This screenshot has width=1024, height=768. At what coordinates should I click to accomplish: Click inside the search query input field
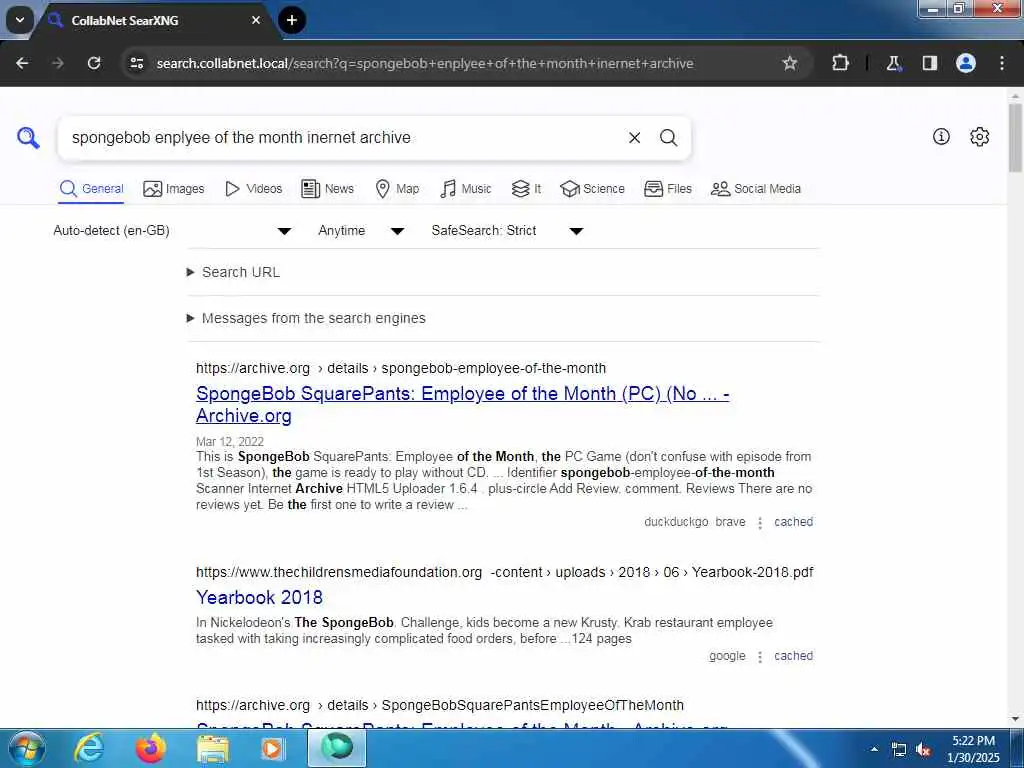tap(340, 138)
